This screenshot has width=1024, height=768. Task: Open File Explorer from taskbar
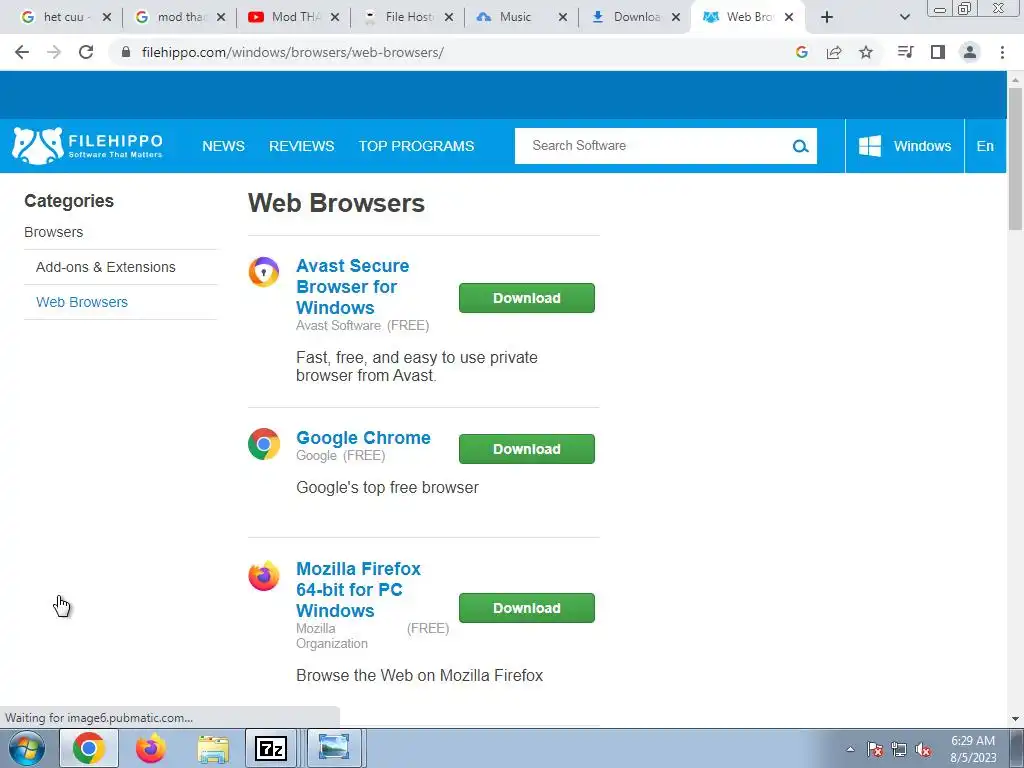click(x=213, y=749)
